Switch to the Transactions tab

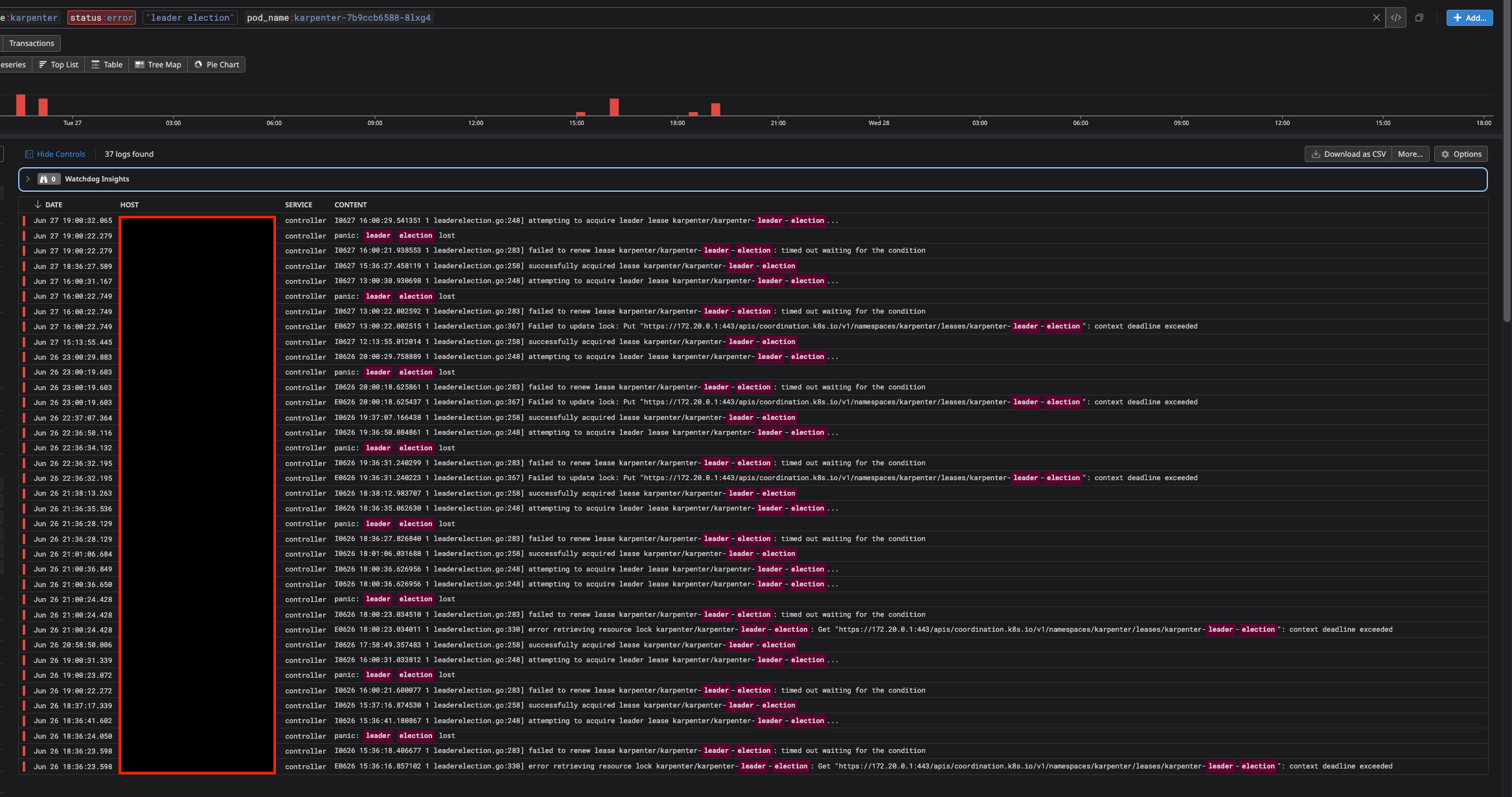(x=31, y=43)
